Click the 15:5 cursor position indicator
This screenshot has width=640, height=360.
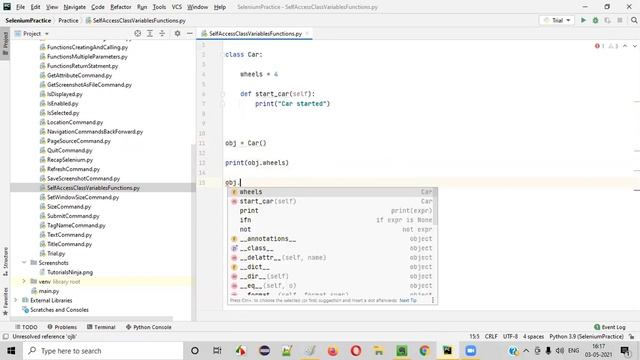point(474,336)
